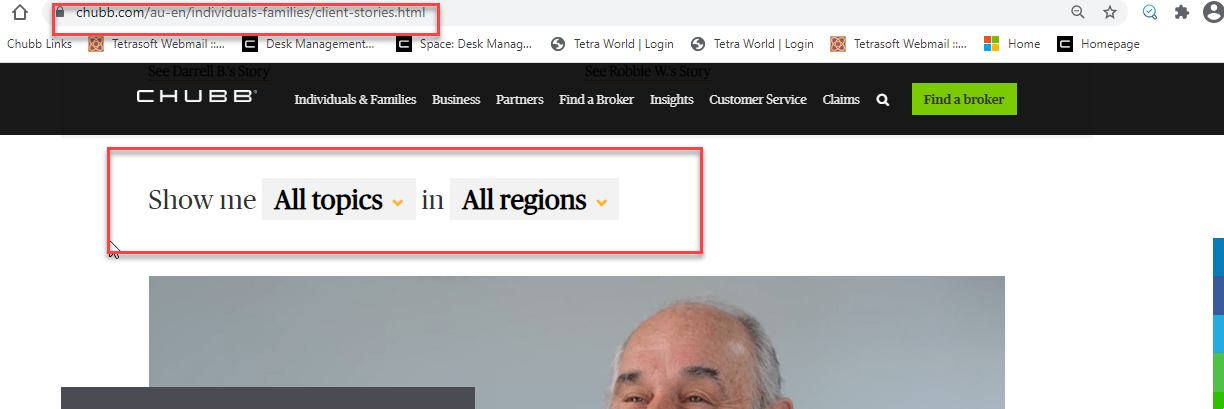
Task: Click the CHUBB logo
Action: point(197,97)
